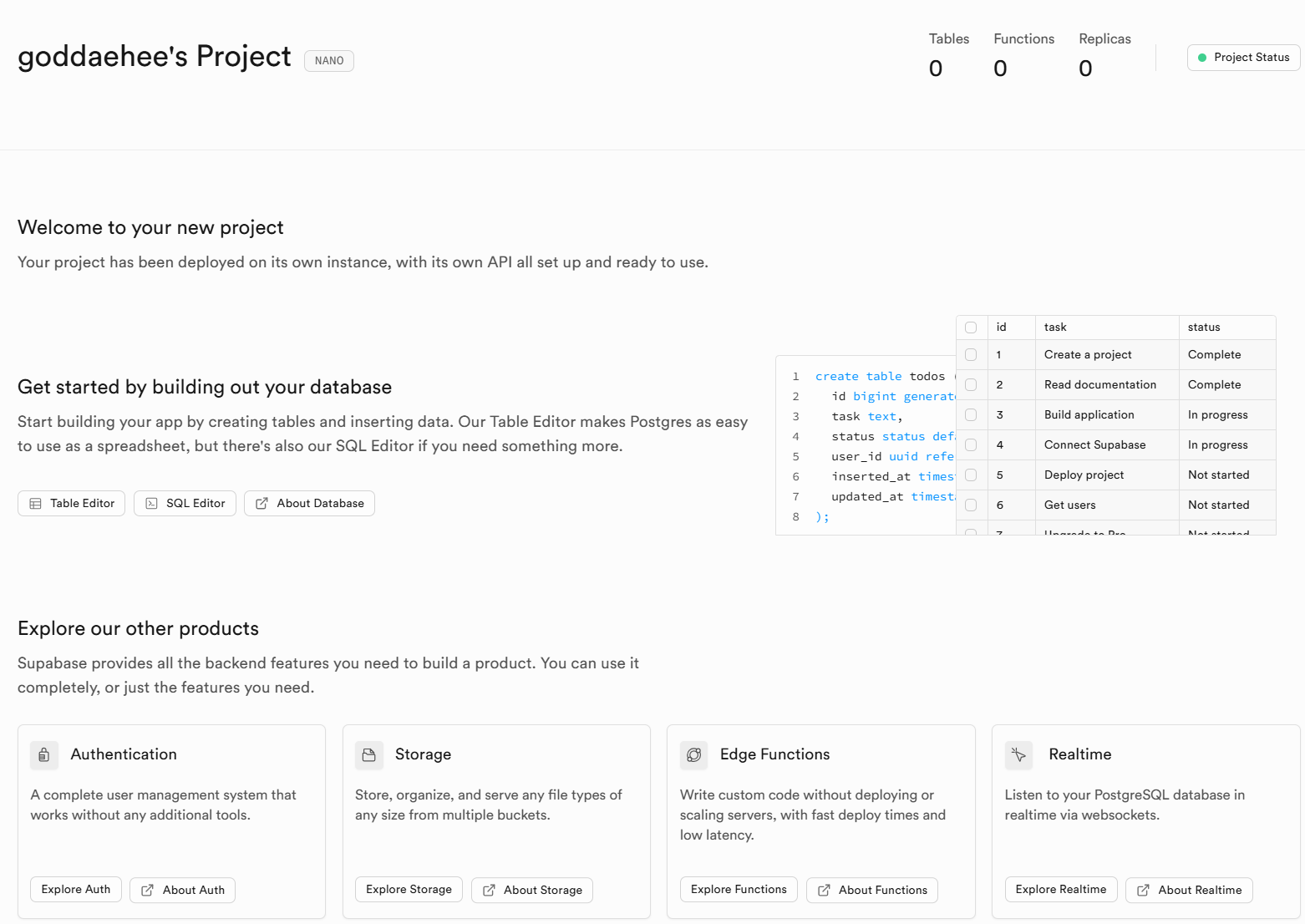The width and height of the screenshot is (1305, 924).
Task: Click the Storage card heading
Action: click(423, 754)
